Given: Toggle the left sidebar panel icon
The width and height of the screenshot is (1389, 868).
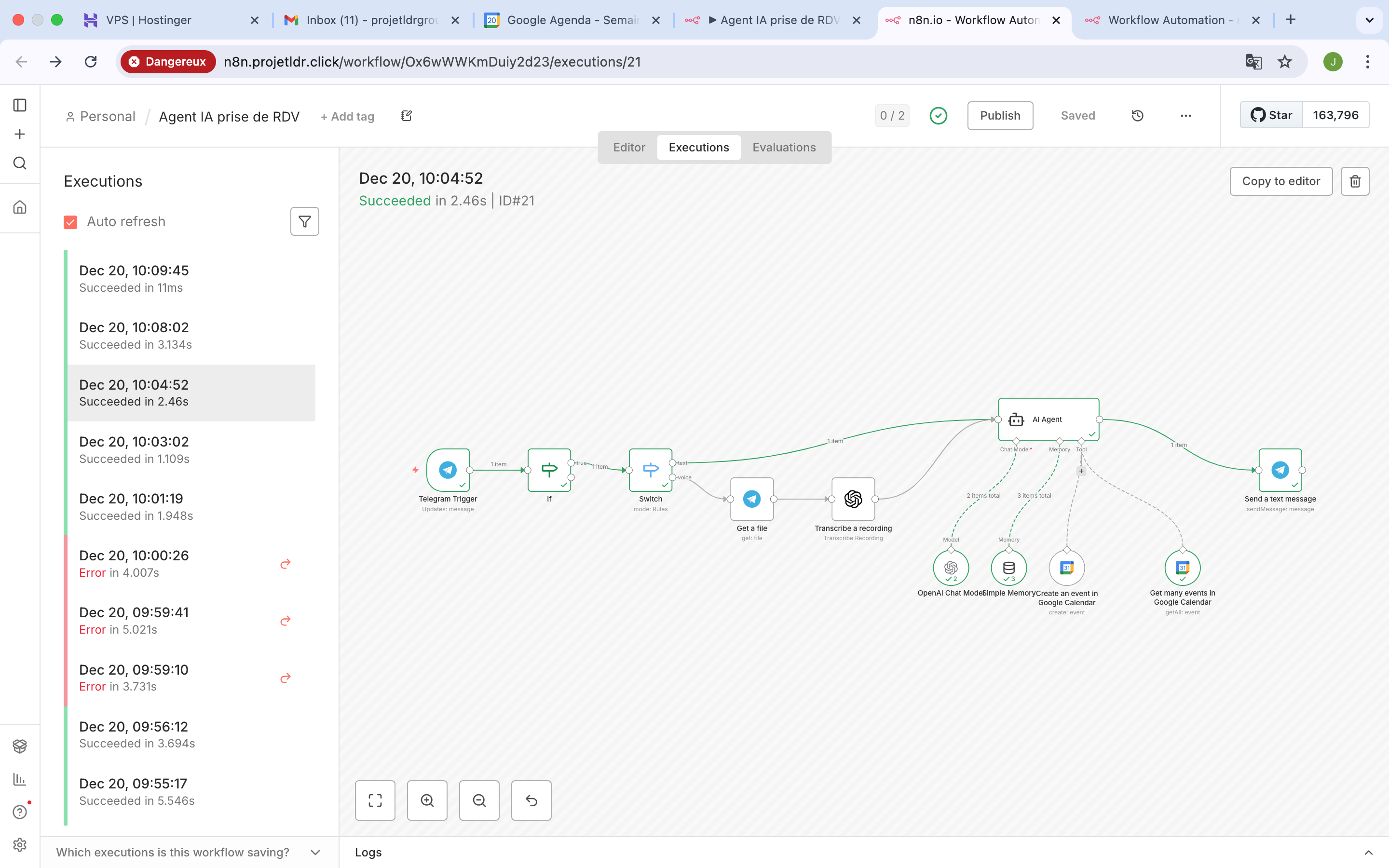Looking at the screenshot, I should 19,105.
